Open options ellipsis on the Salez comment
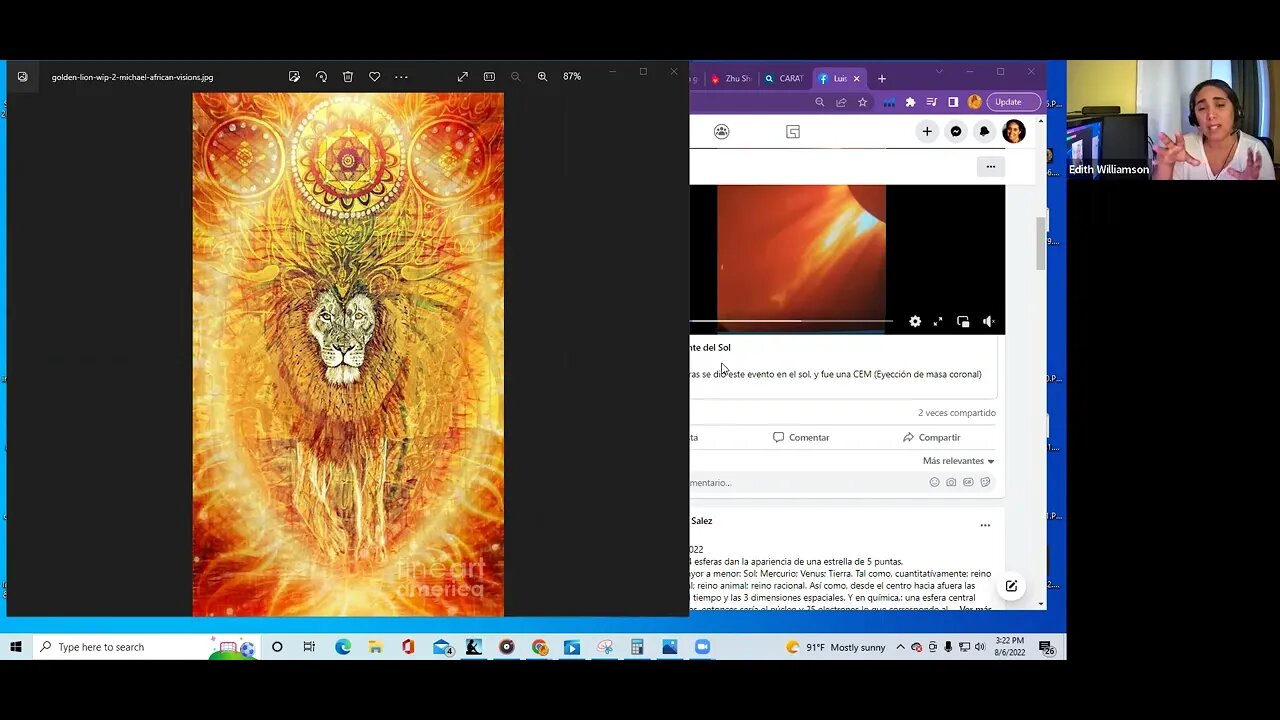Viewport: 1280px width, 720px height. point(985,525)
